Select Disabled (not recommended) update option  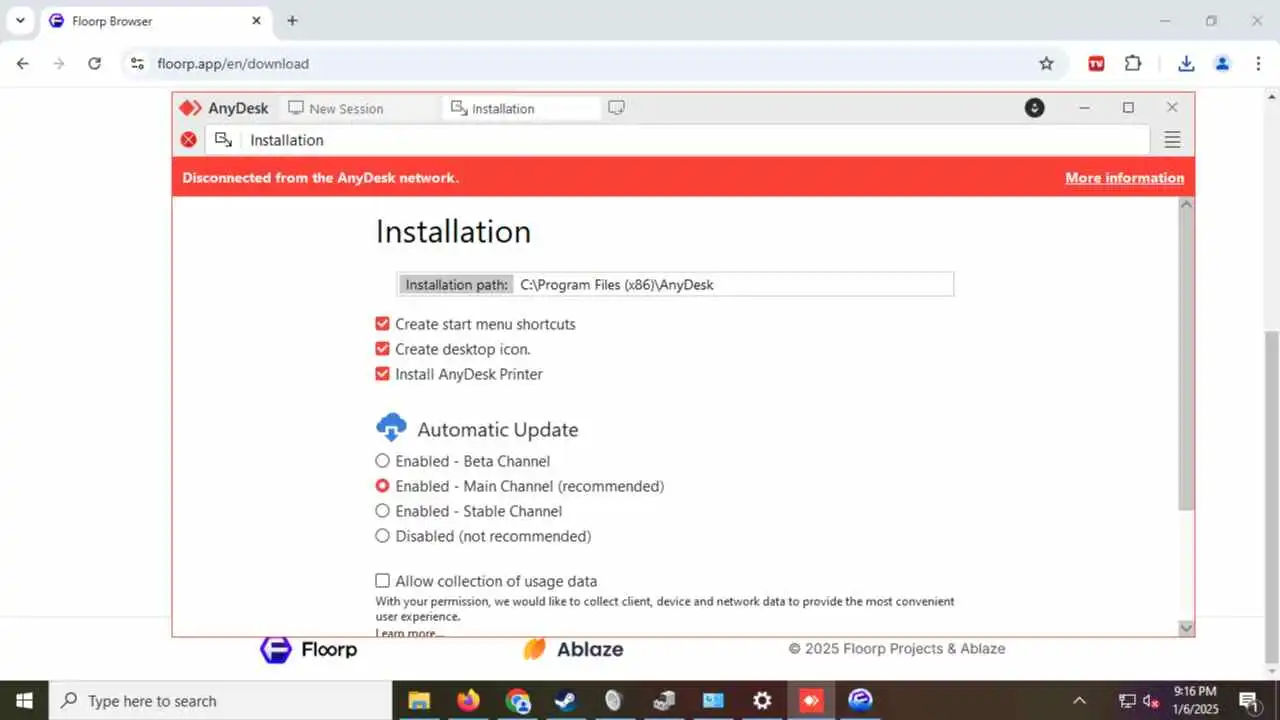(382, 536)
